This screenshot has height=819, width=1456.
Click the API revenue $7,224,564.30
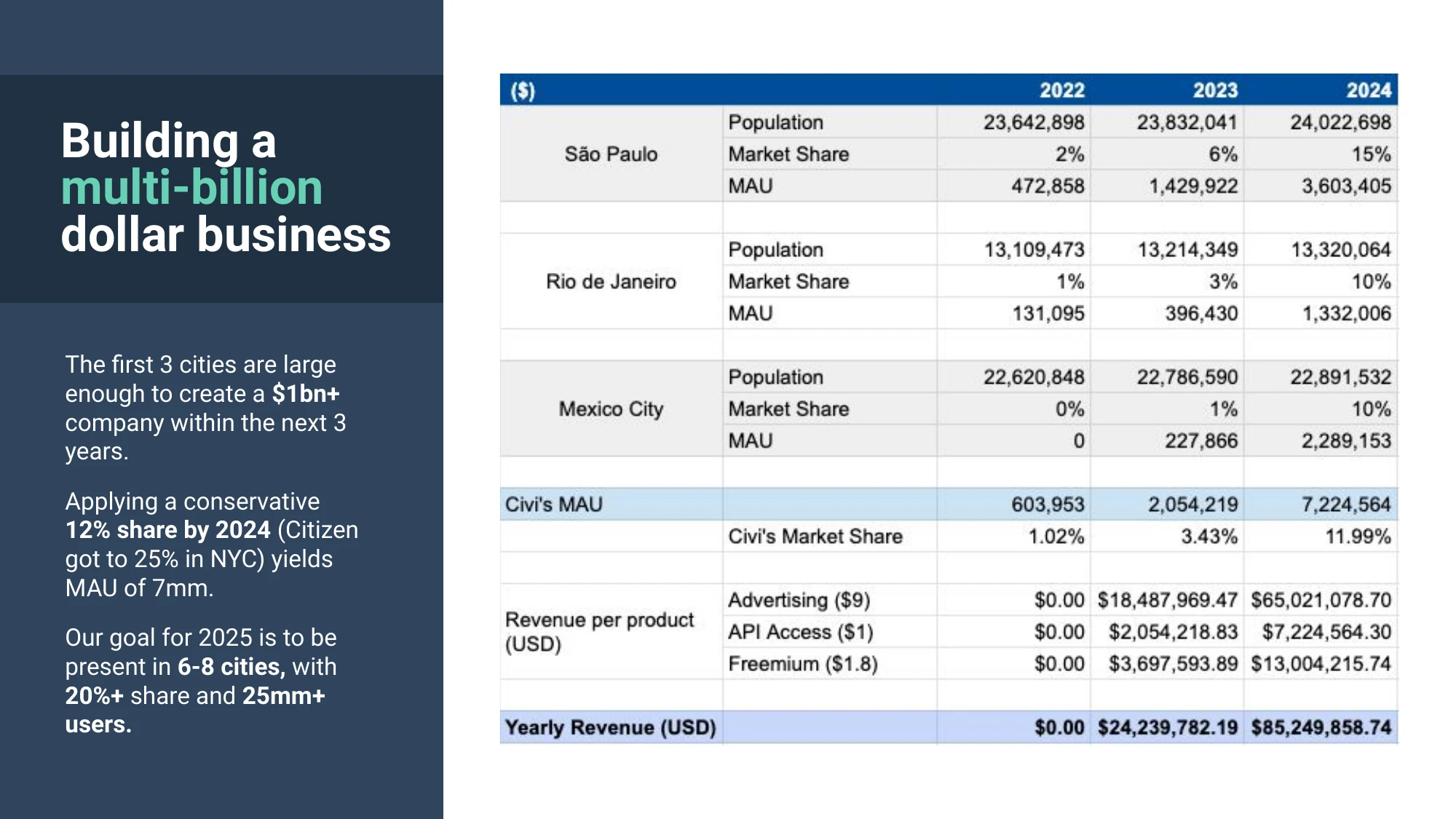pos(1327,632)
